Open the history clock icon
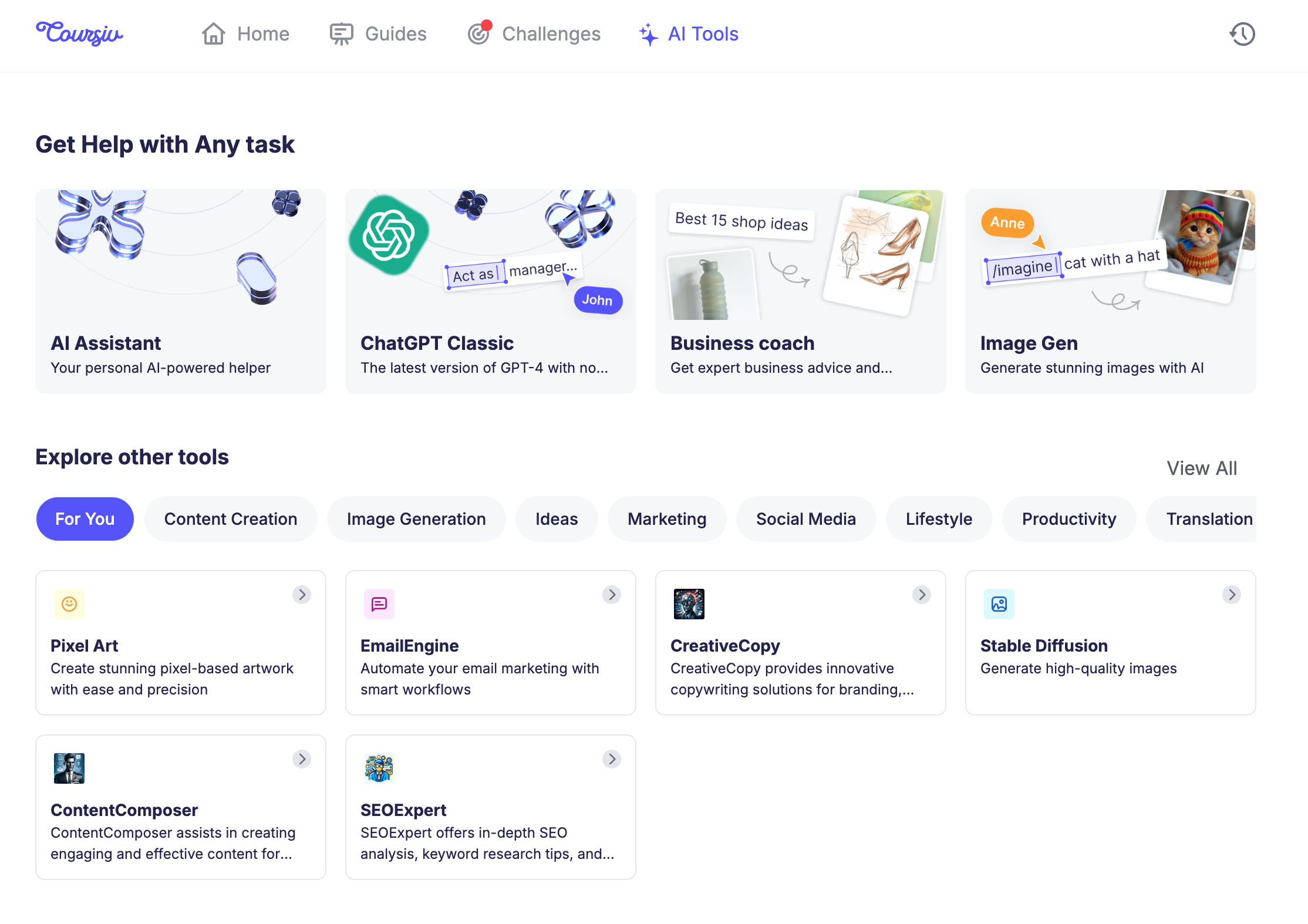This screenshot has width=1308, height=924. [1242, 34]
